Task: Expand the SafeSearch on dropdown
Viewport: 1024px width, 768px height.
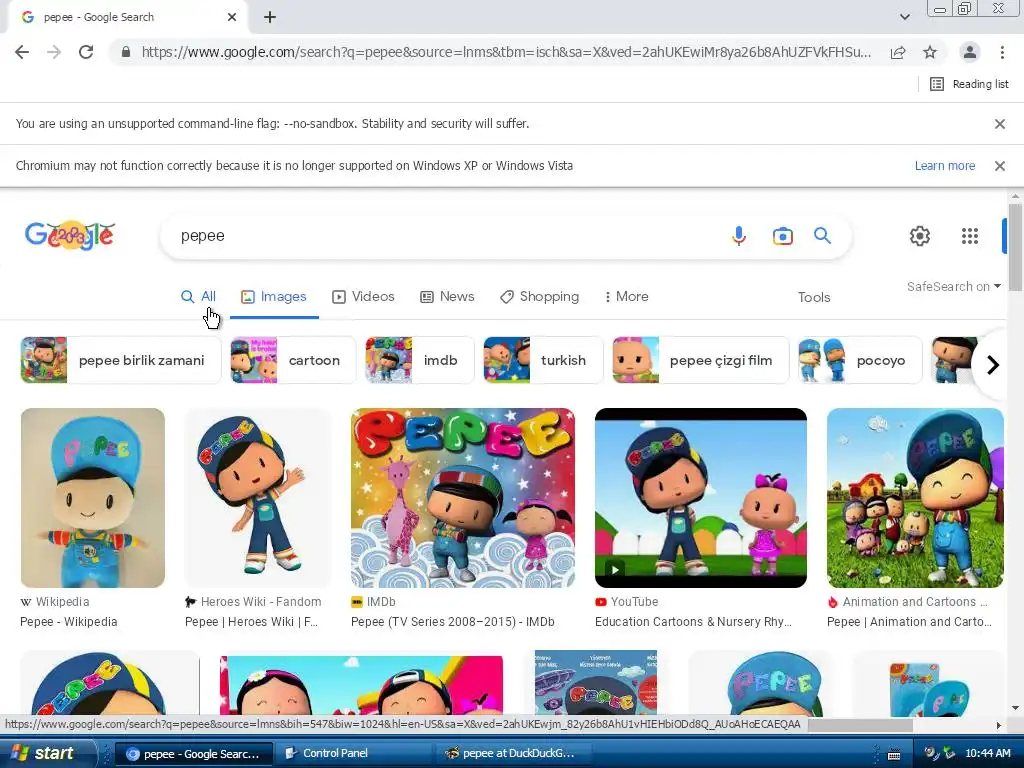Action: coord(953,286)
